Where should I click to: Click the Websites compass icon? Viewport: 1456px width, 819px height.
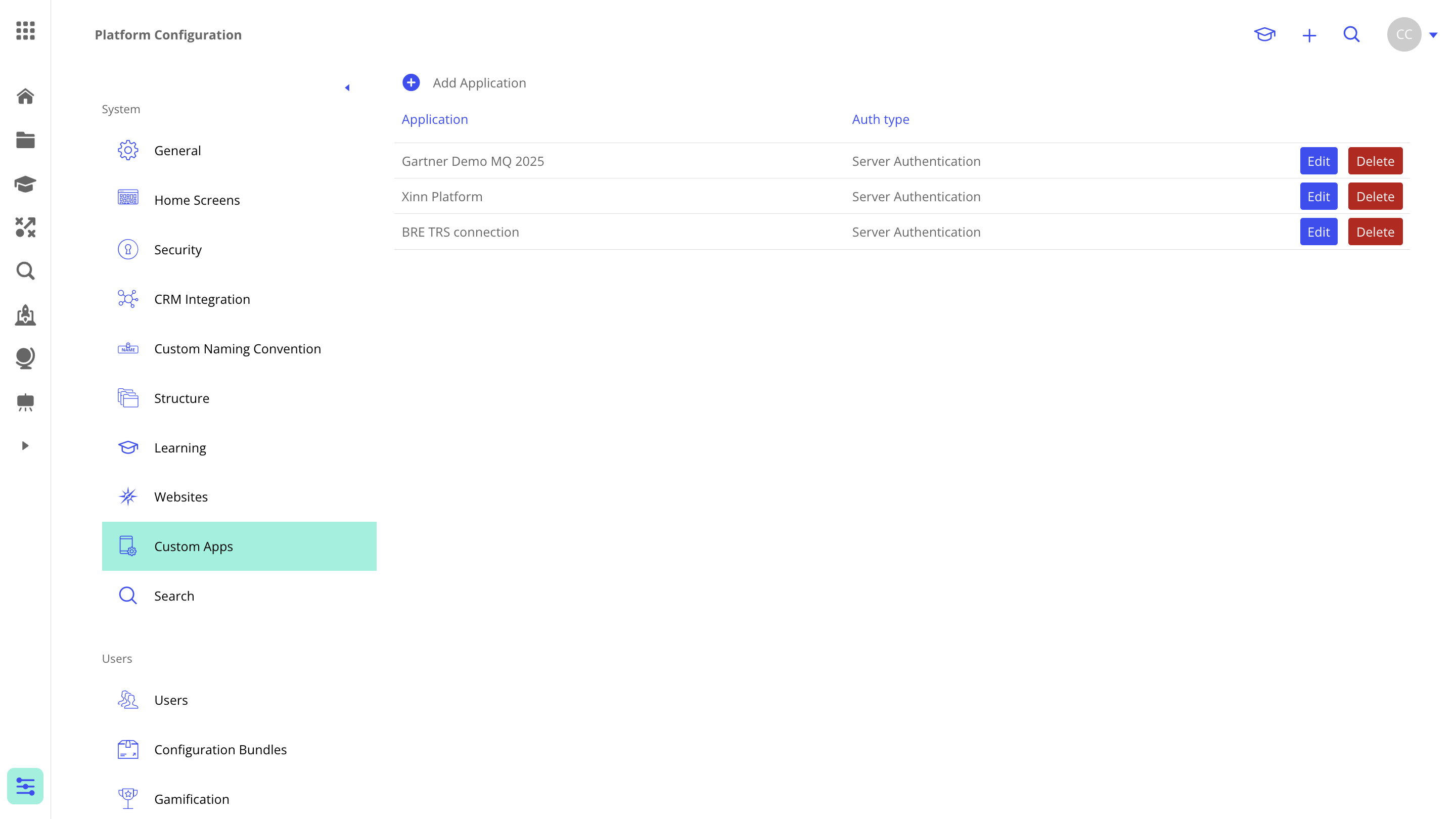pyautogui.click(x=128, y=497)
